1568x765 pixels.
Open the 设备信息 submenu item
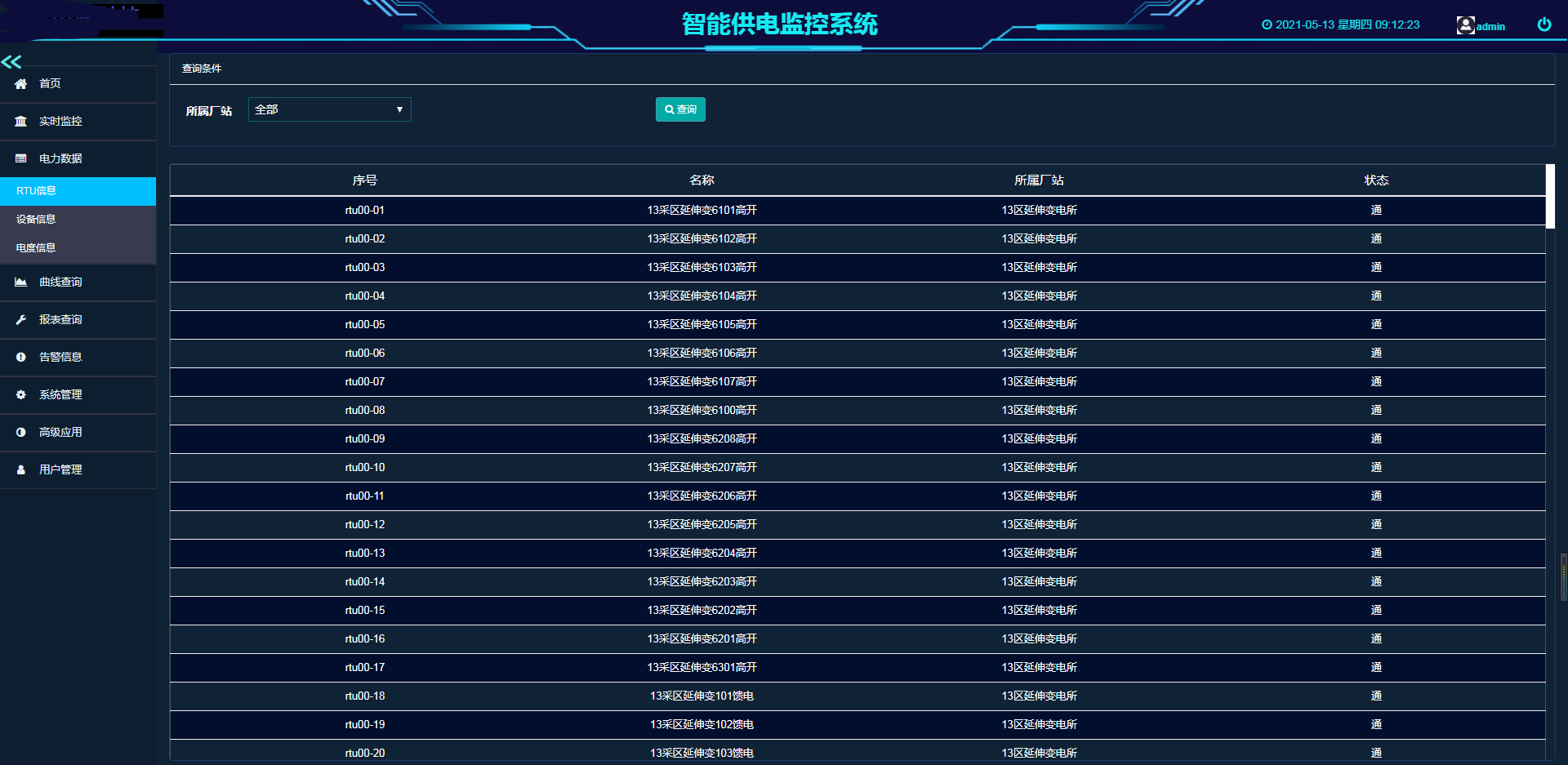pos(37,220)
